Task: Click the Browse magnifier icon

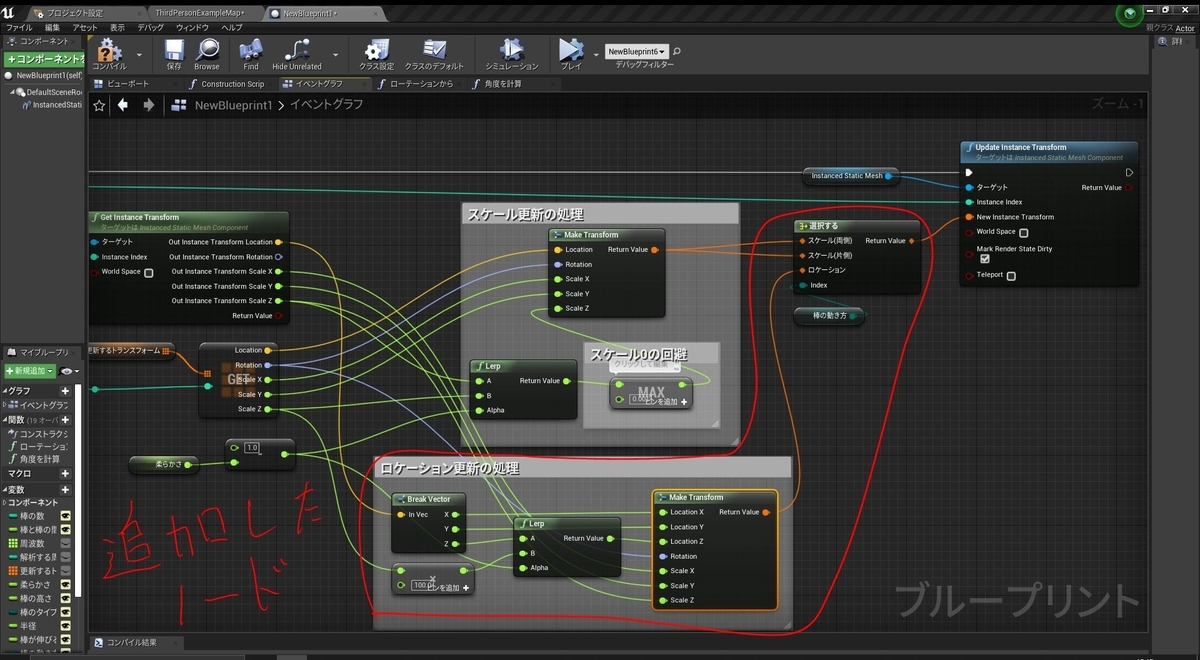Action: 207,49
